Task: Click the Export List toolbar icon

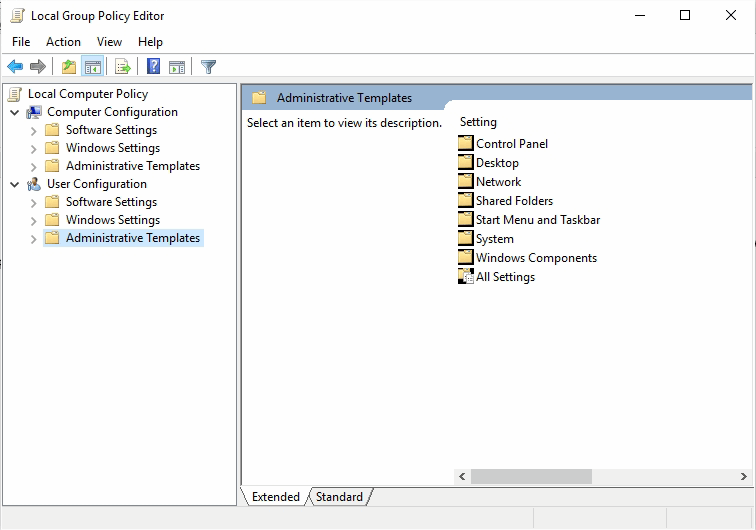Action: click(x=123, y=67)
